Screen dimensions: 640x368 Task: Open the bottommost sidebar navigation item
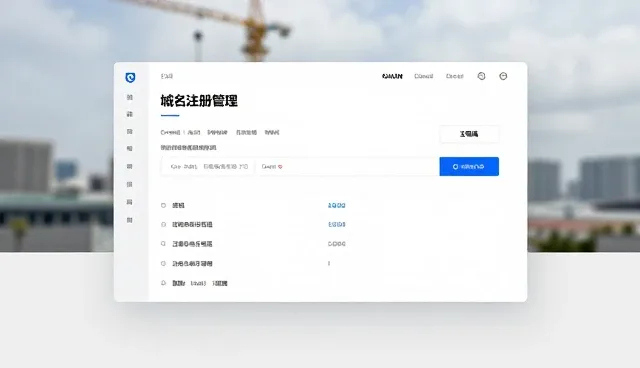130,220
